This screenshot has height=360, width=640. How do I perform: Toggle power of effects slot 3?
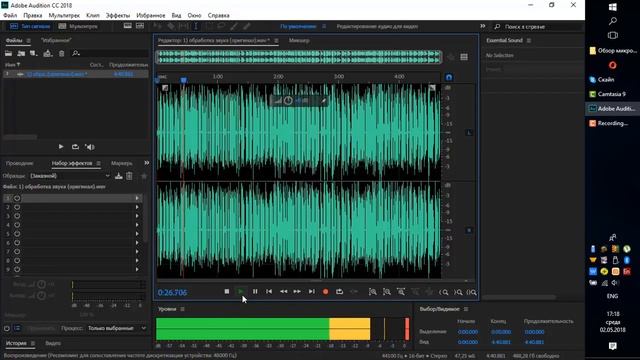point(17,216)
